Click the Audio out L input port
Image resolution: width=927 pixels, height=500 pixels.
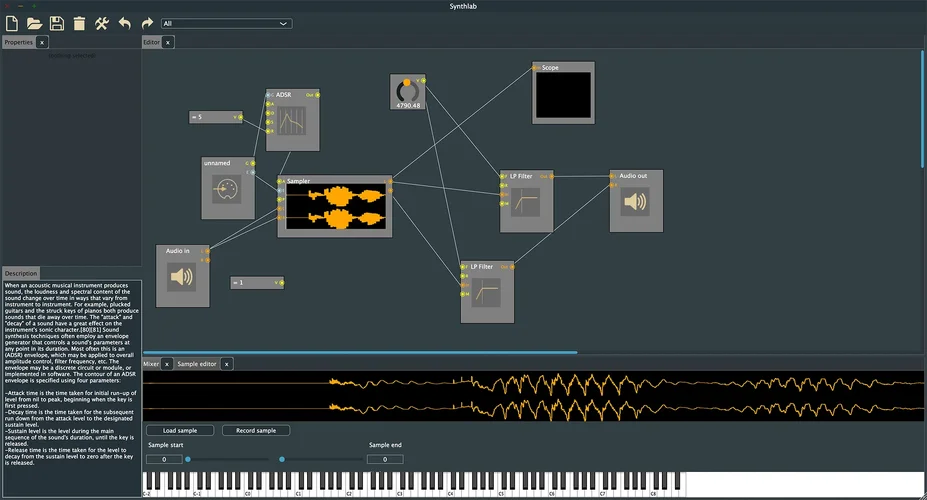[x=613, y=176]
